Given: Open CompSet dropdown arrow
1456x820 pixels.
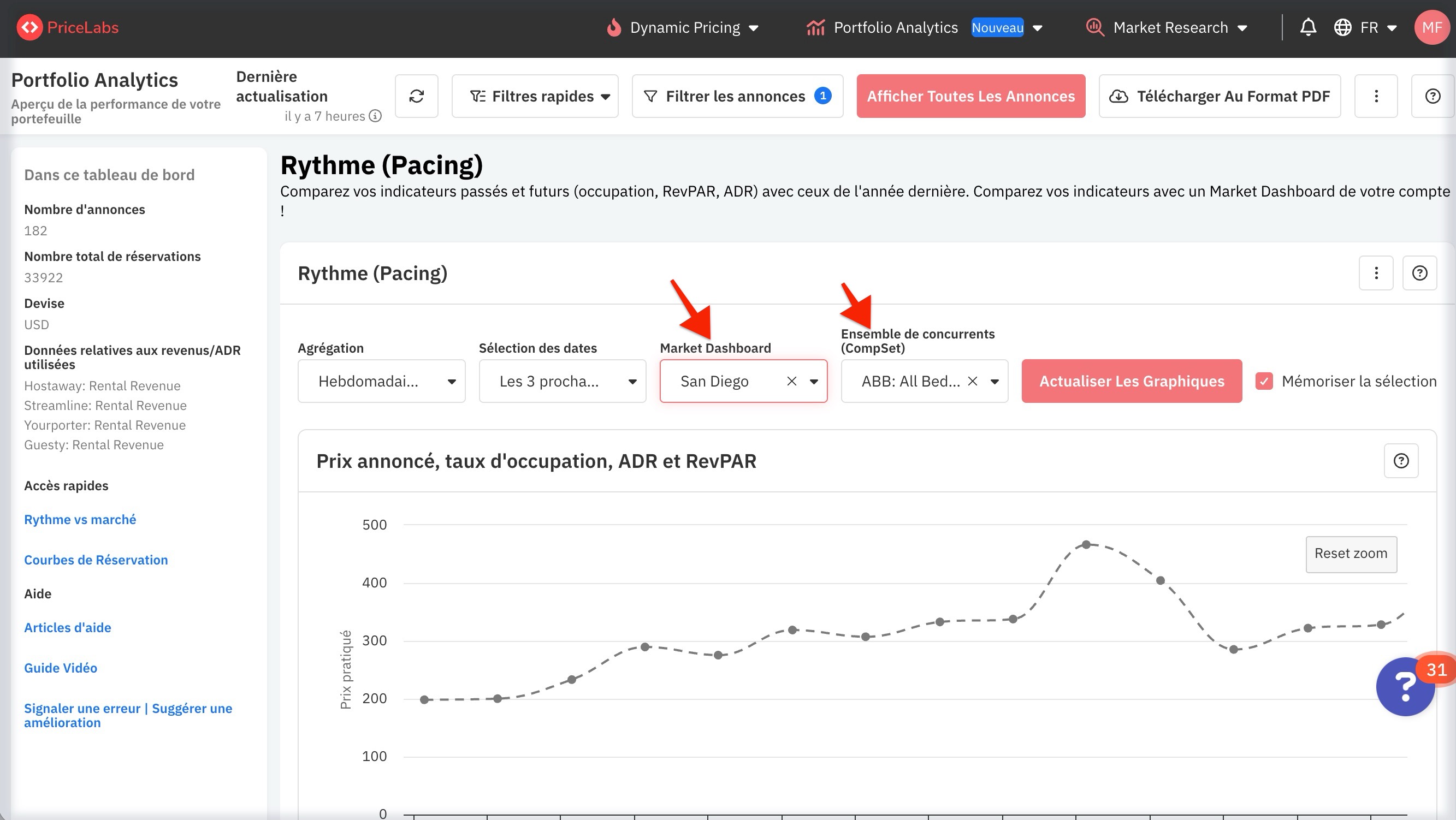Looking at the screenshot, I should (x=995, y=382).
